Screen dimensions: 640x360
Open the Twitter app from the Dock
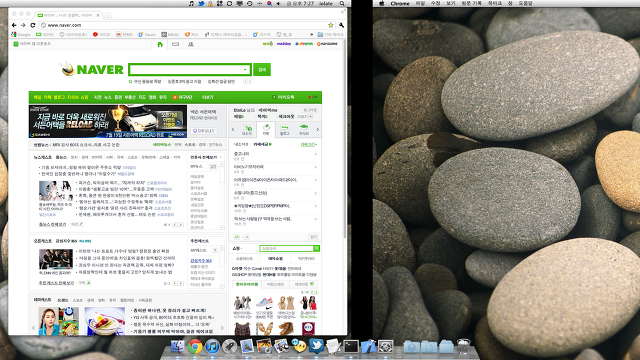tap(316, 346)
